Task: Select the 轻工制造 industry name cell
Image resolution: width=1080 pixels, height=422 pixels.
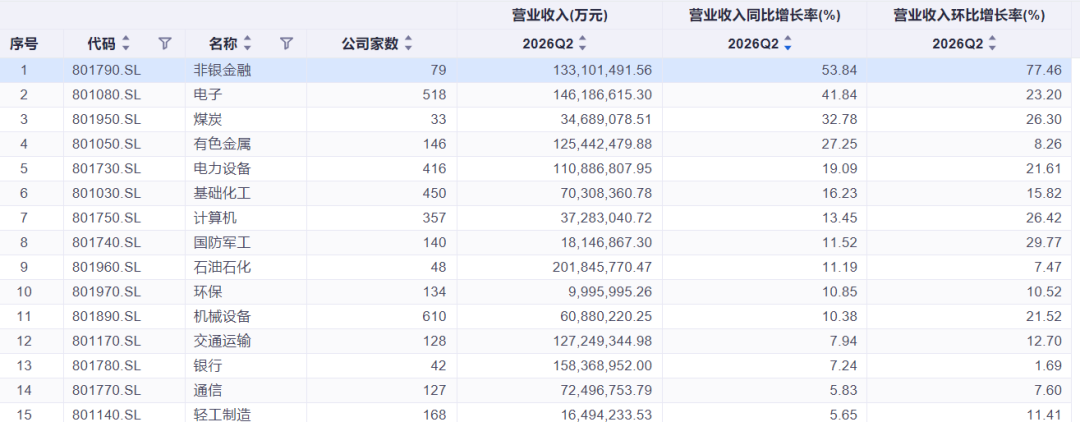Action: tap(222, 414)
